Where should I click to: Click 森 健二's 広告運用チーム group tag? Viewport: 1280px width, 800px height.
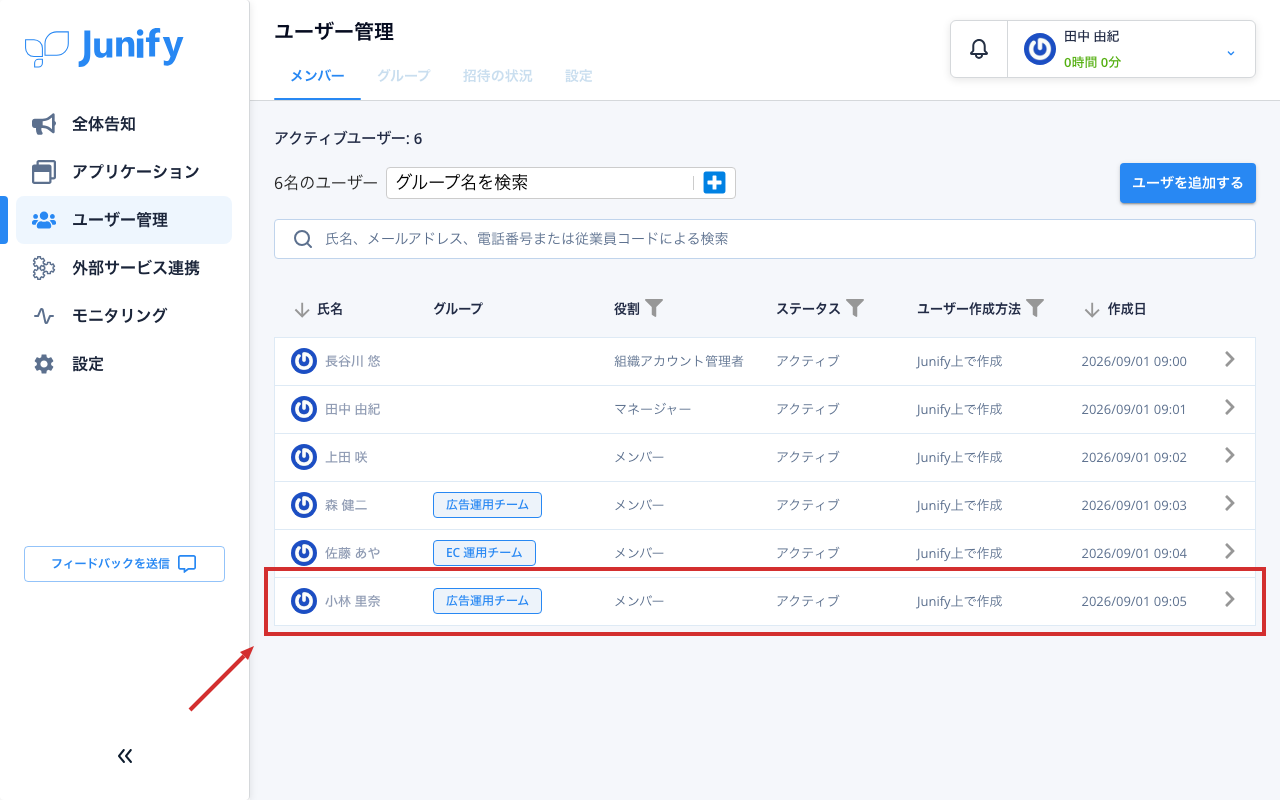[487, 505]
